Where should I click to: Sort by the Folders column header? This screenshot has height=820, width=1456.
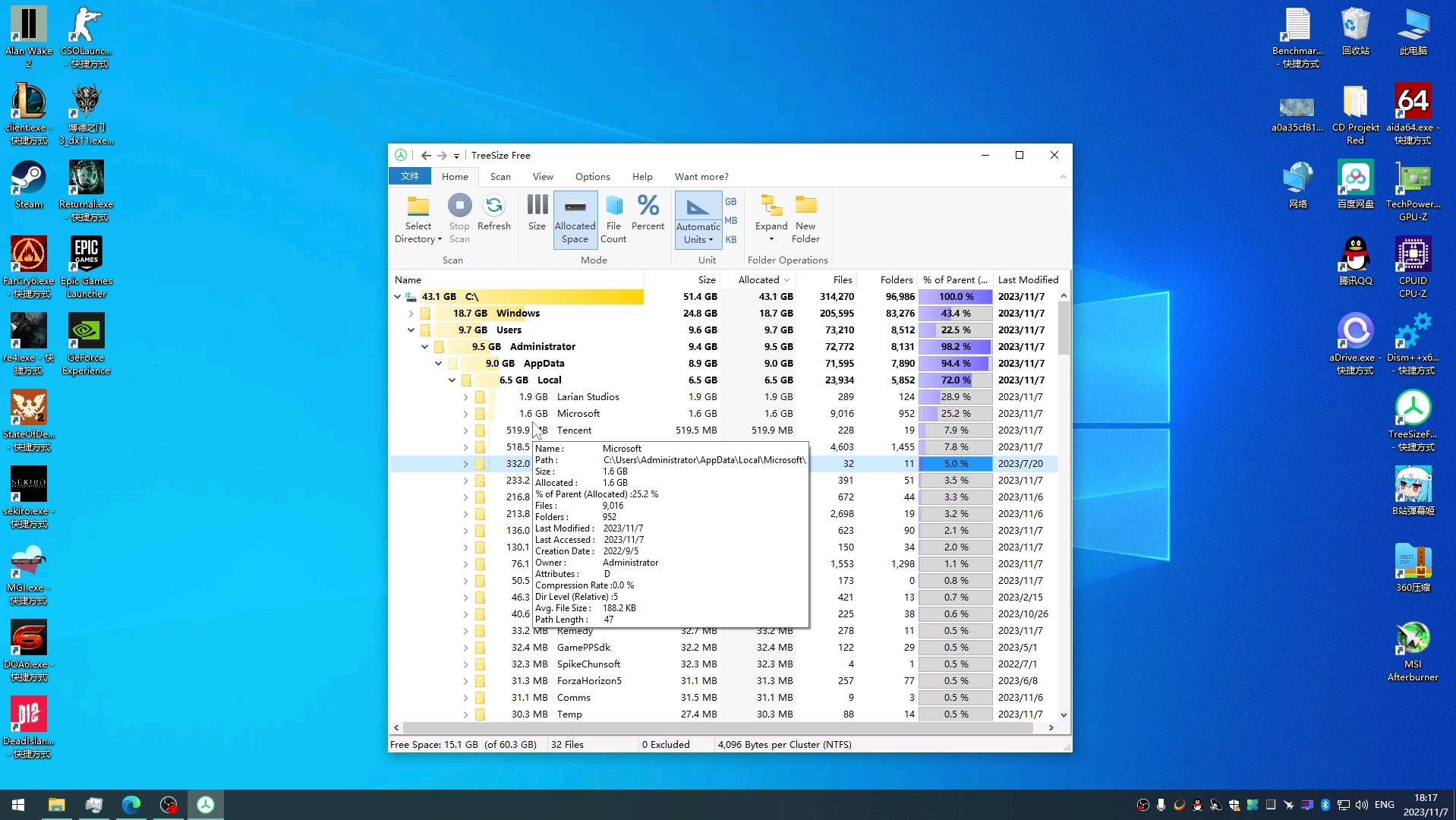887,280
